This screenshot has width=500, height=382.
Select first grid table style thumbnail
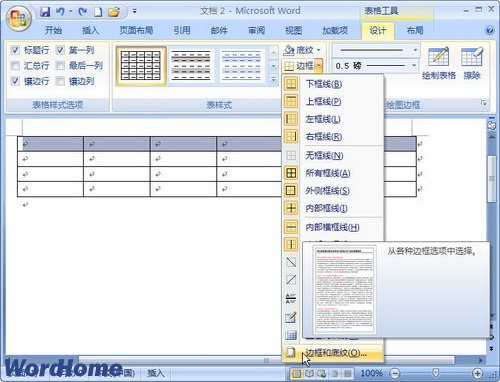tap(141, 66)
